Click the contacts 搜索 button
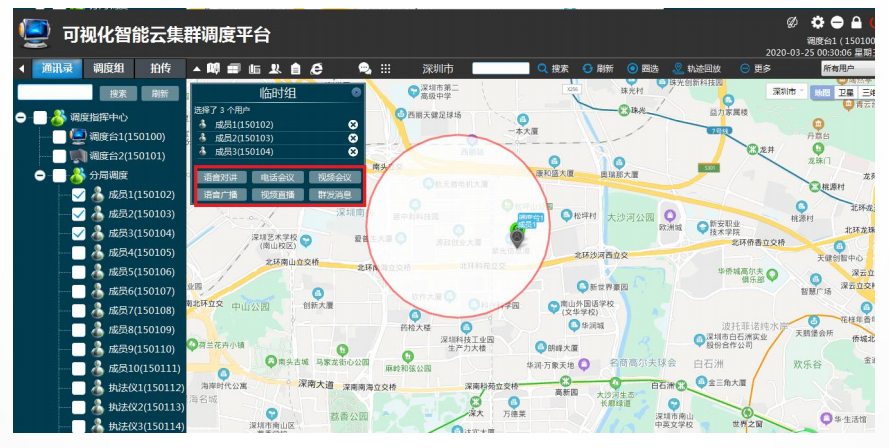The width and height of the screenshot is (889, 448). 118,94
